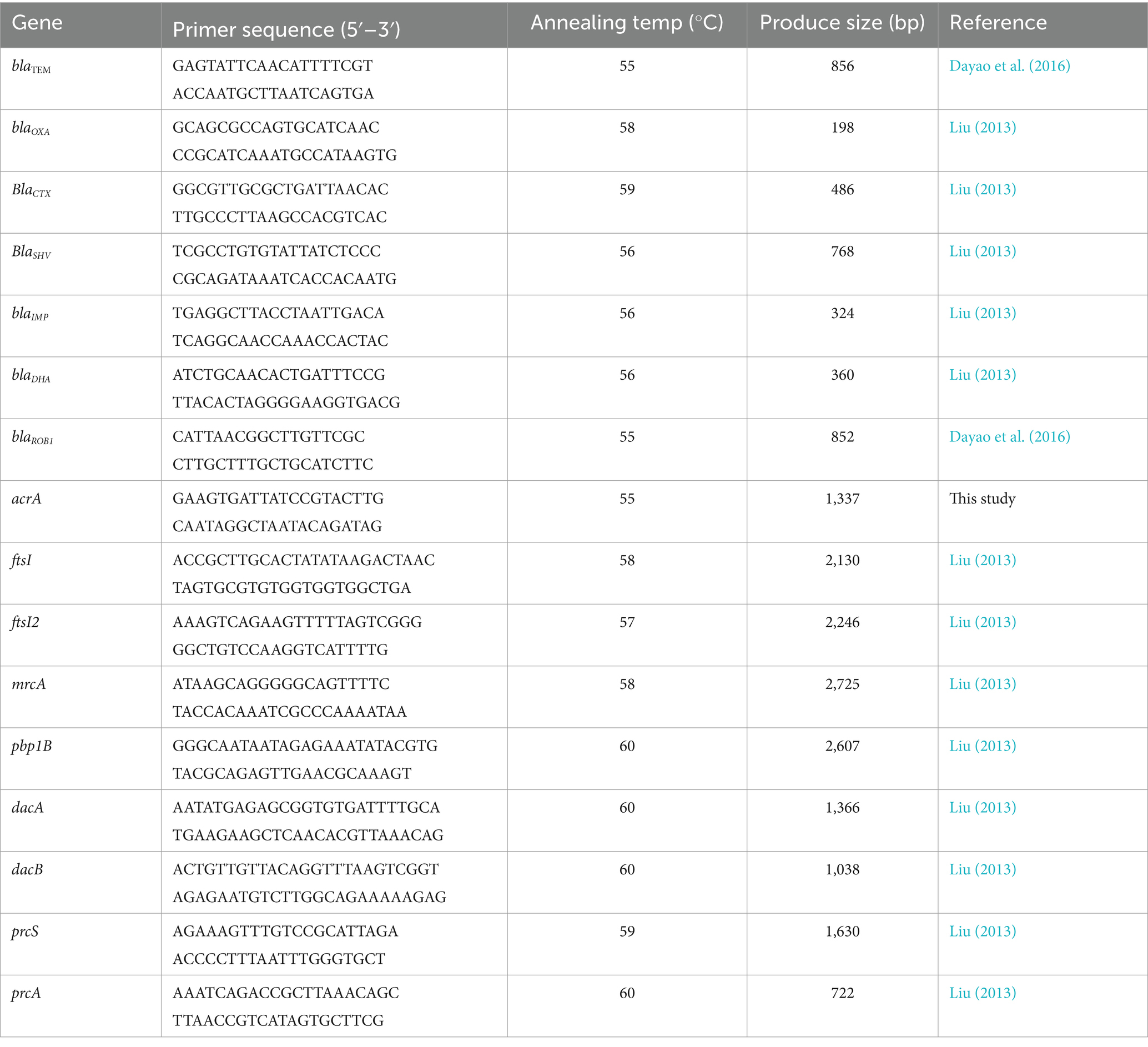Click primer TACGCAGAGTTGAACGCAAAGT
Screen dimensions: 1148x1047
pyautogui.click(x=292, y=774)
